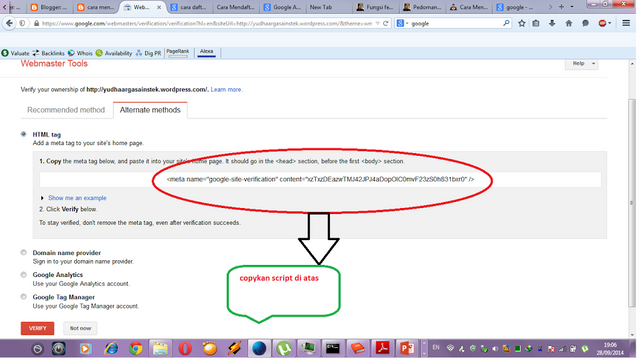This screenshot has width=640, height=360.
Task: Switch to Recommended method tab
Action: 66,110
